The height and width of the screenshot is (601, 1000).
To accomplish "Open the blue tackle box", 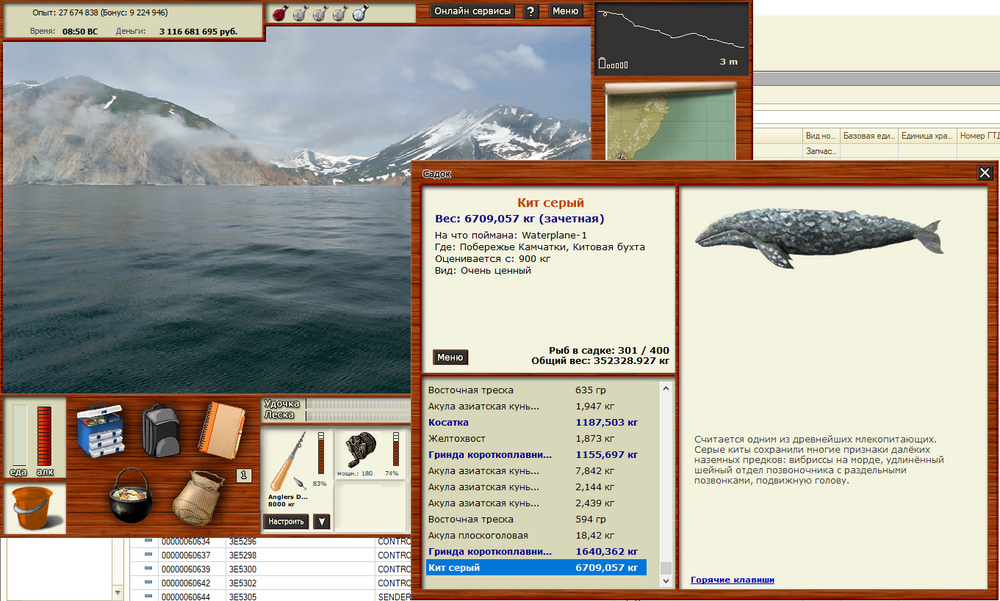I will pyautogui.click(x=100, y=431).
